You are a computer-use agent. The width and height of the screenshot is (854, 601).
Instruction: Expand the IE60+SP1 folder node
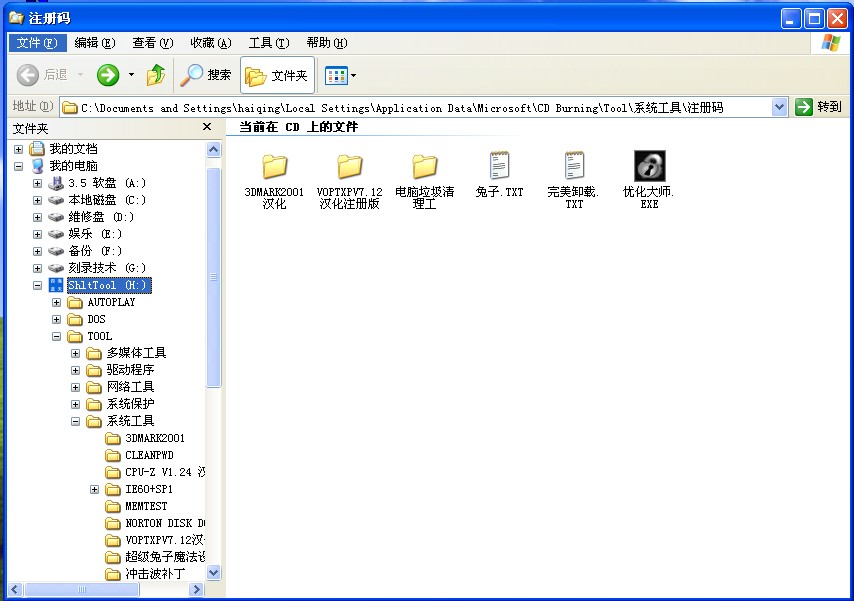pyautogui.click(x=95, y=489)
